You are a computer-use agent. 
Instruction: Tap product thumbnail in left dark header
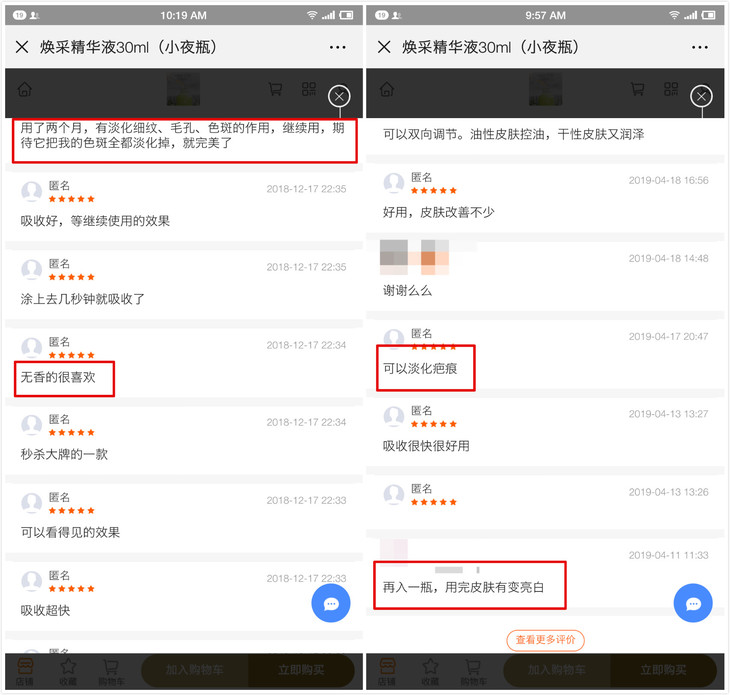coord(183,89)
